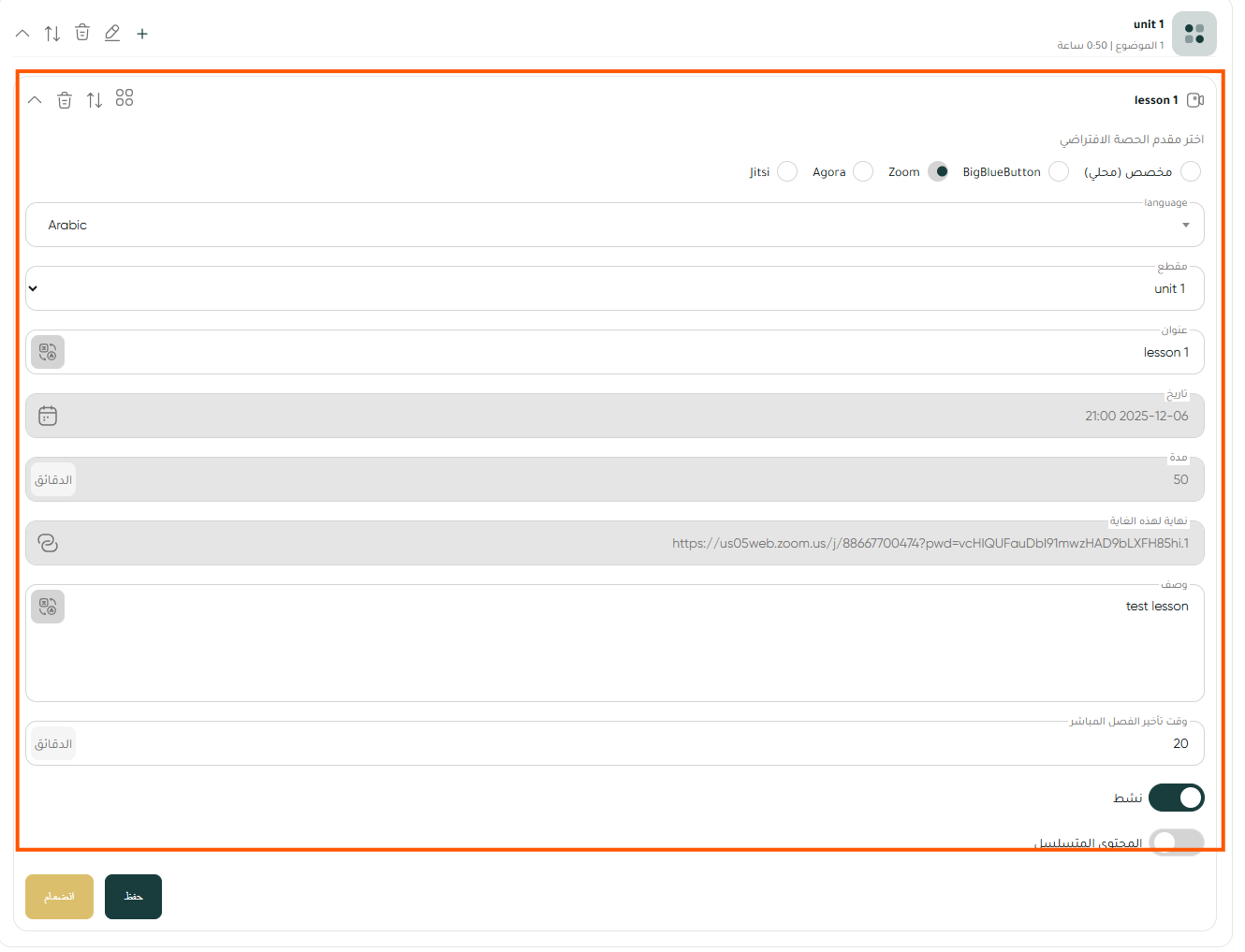This screenshot has width=1245, height=952.
Task: Click the duration field showing 50
Action: coord(615,479)
